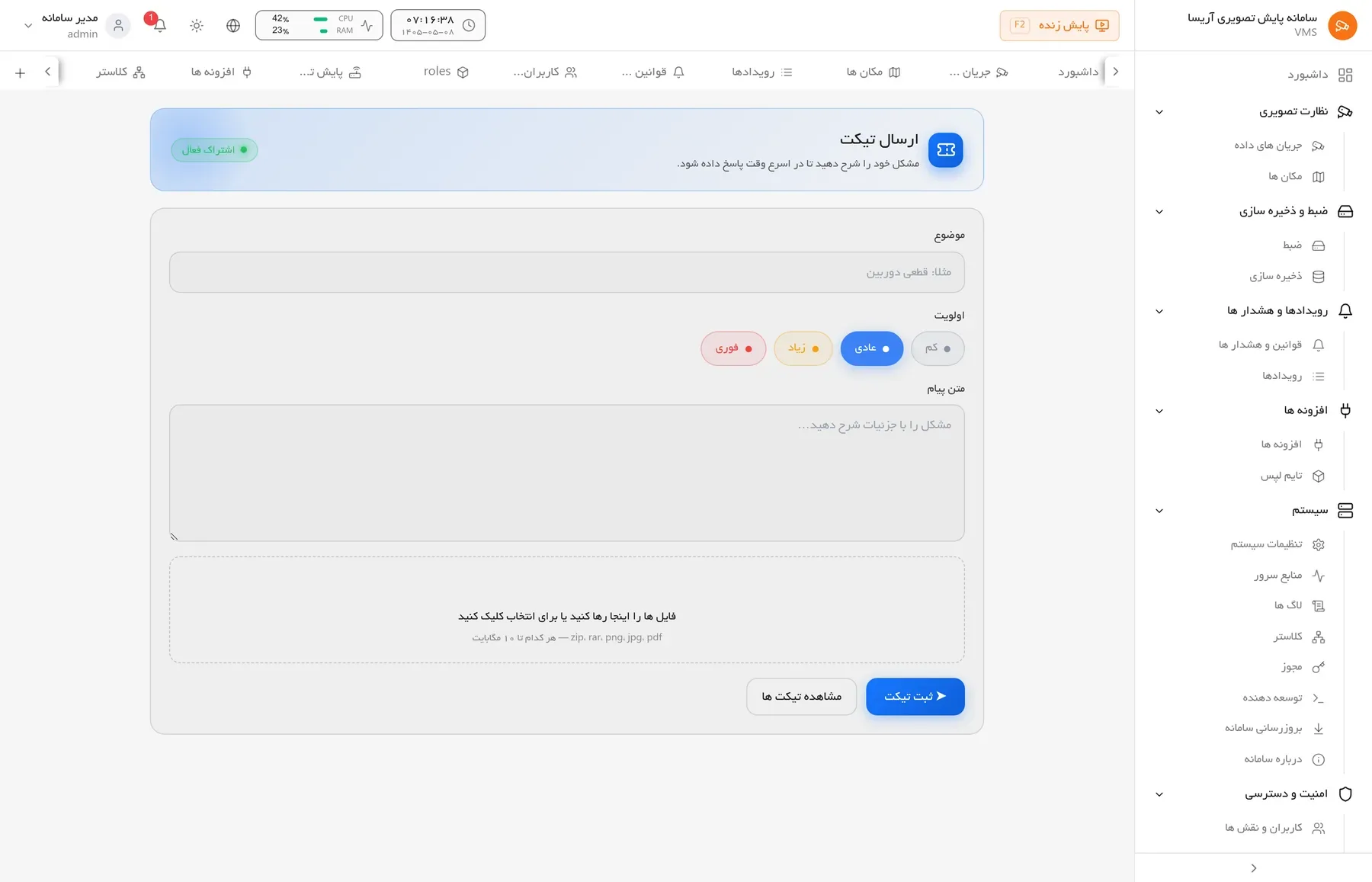Viewport: 1372px width, 882px height.
Task: Click the CPU RAM usage indicator
Action: [x=319, y=25]
